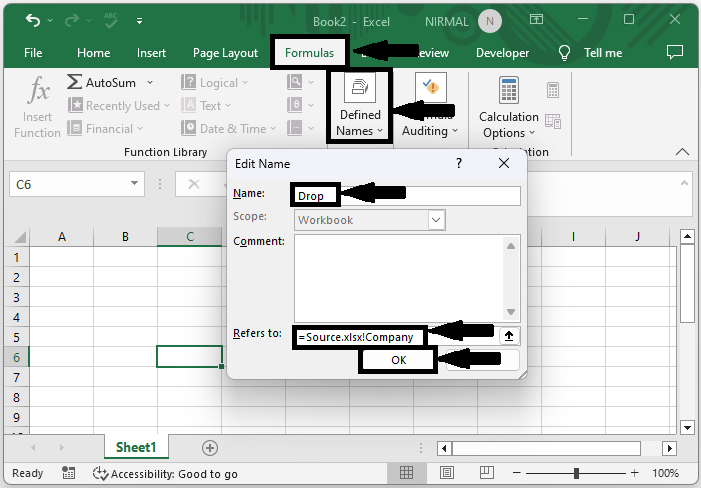Click horizontal scrollbar left arrow
This screenshot has width=701, height=488.
click(x=444, y=448)
